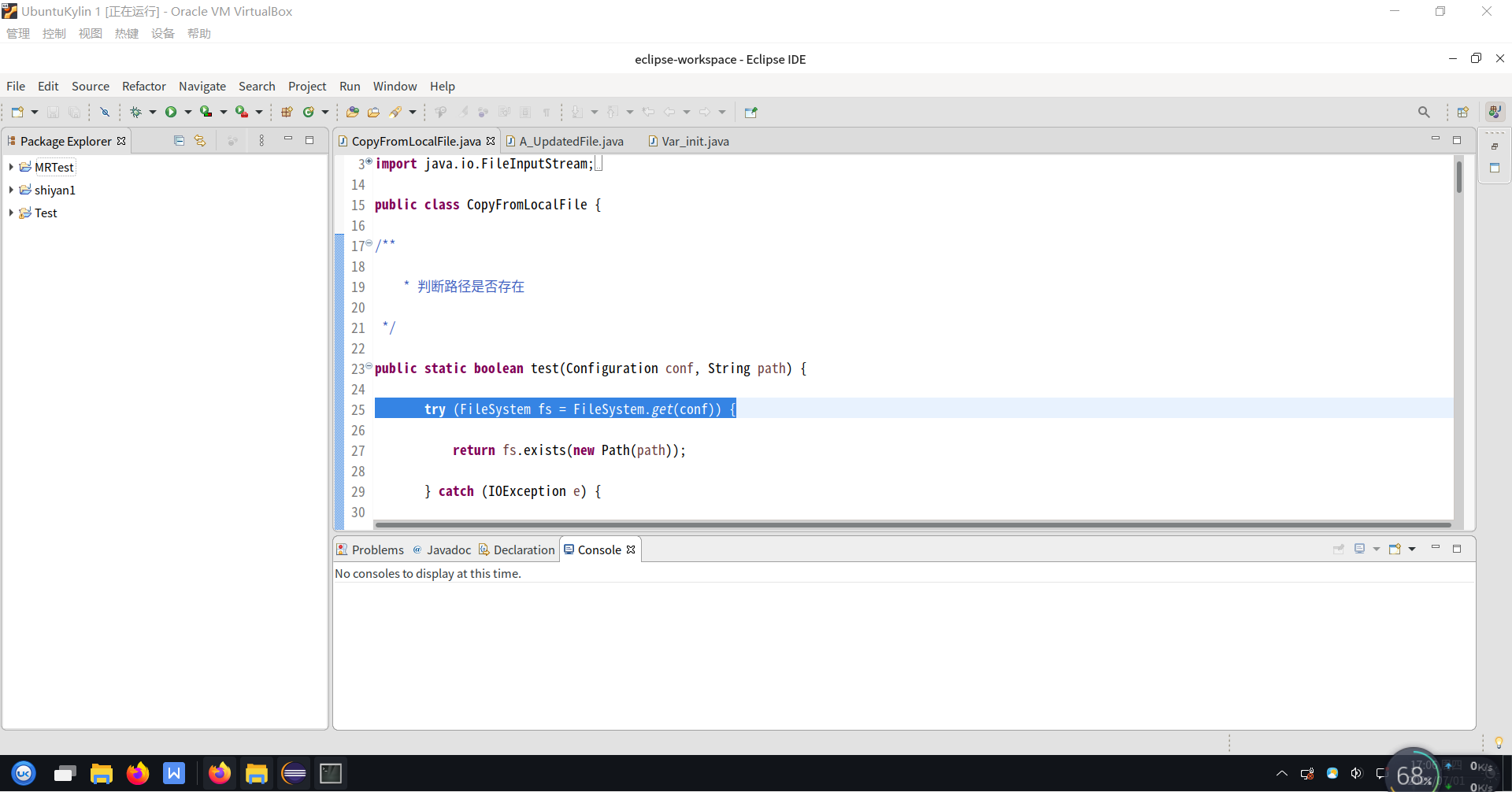Click the Eclipse icon in the taskbar
The image size is (1512, 792).
[294, 774]
